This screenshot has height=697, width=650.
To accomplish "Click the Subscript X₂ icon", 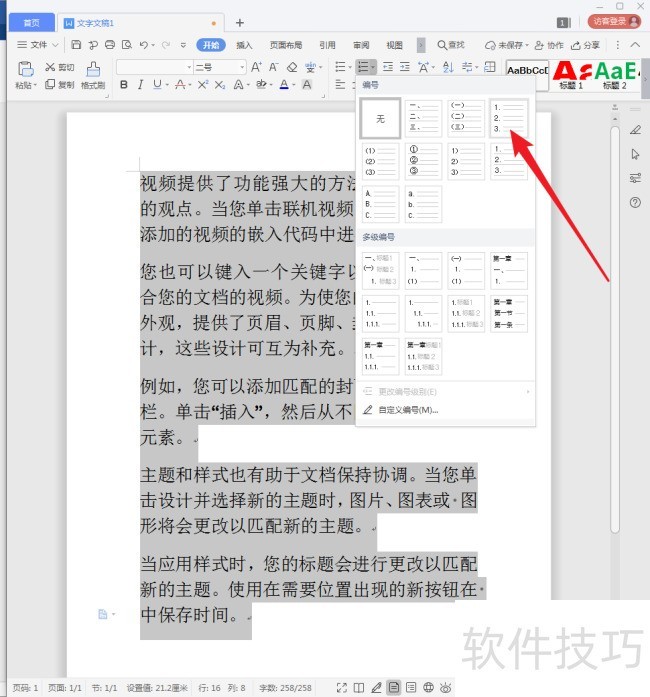I will 220,84.
